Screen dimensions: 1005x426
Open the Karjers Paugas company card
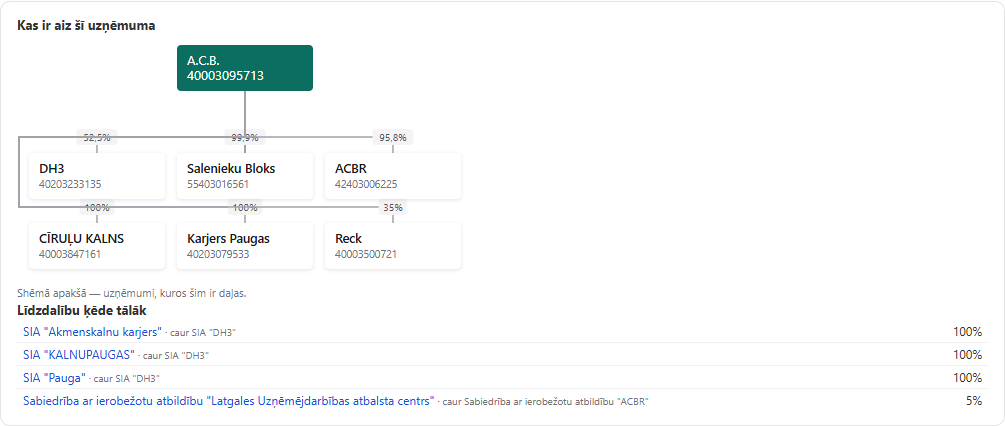click(x=245, y=246)
